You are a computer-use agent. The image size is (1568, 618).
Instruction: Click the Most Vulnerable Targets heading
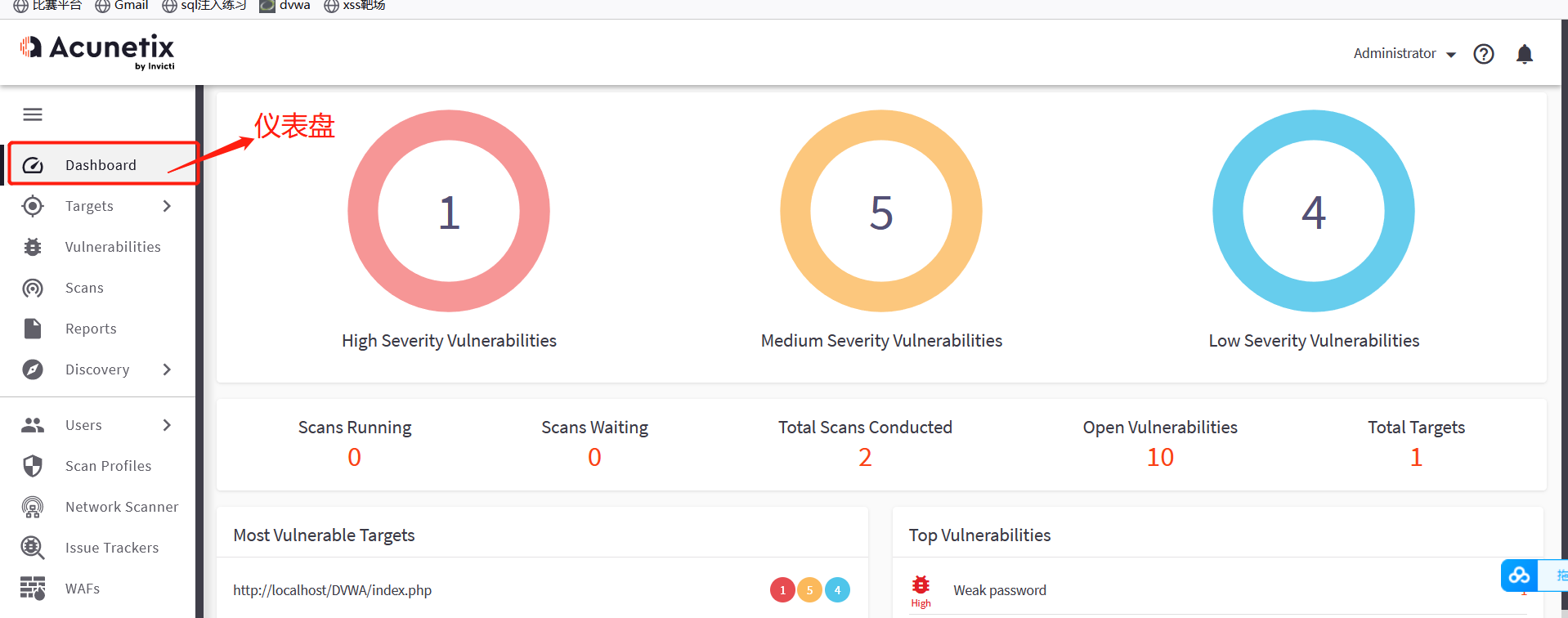click(324, 535)
